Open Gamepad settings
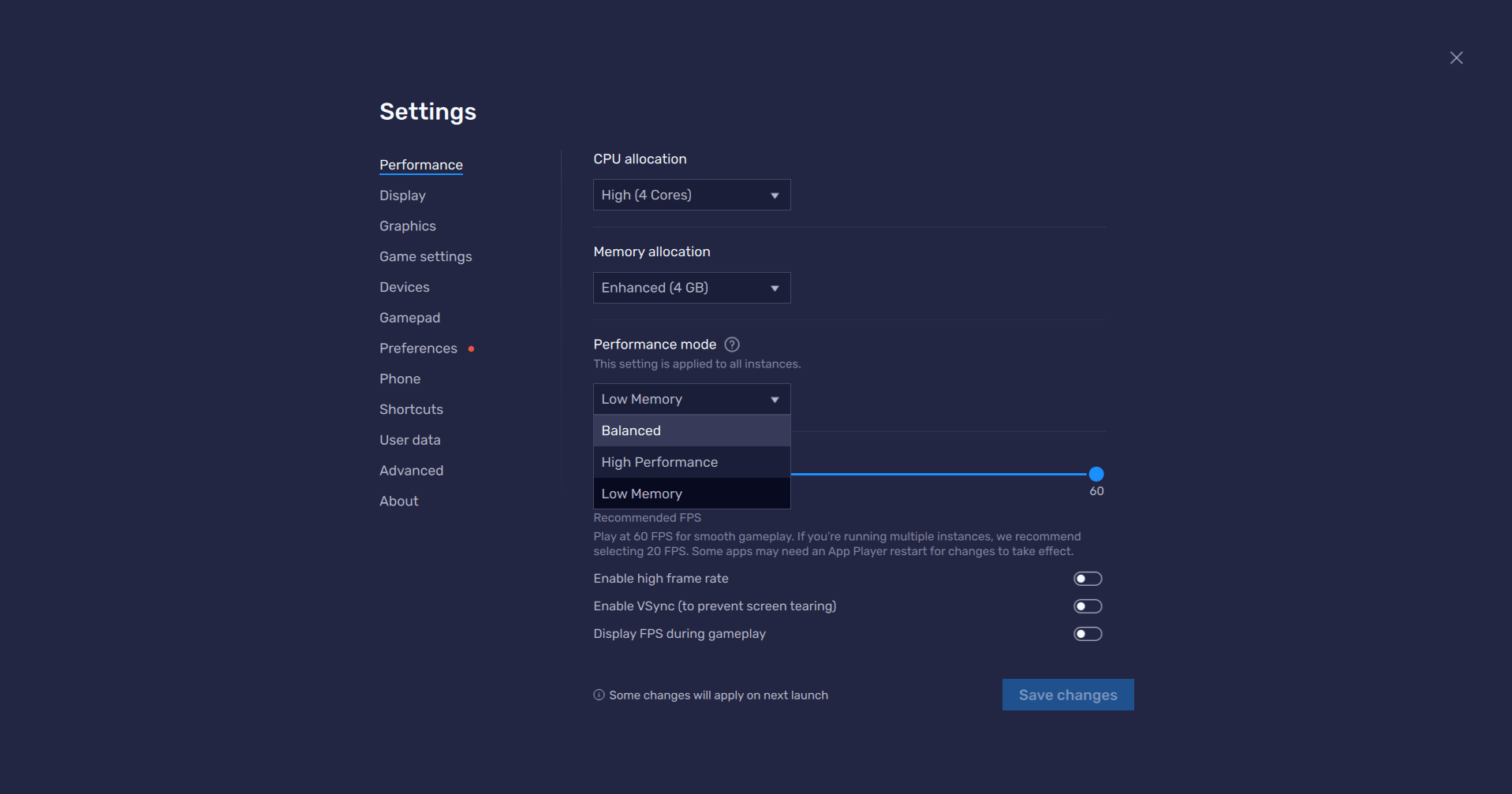Viewport: 1512px width, 794px height. [x=410, y=318]
